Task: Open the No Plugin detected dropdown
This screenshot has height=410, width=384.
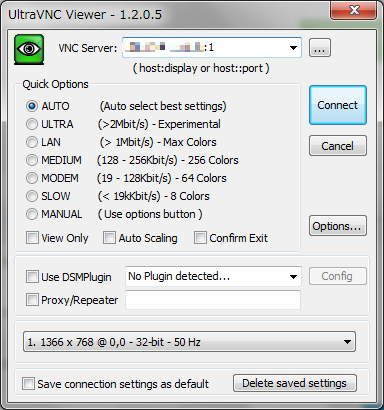Action: (293, 277)
